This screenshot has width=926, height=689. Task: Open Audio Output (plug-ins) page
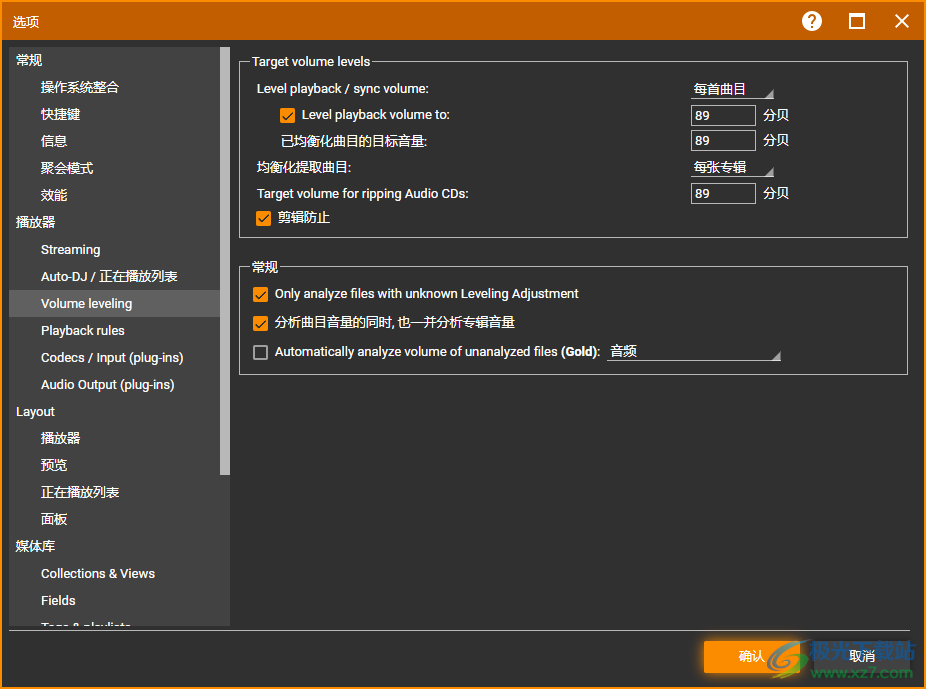point(107,385)
